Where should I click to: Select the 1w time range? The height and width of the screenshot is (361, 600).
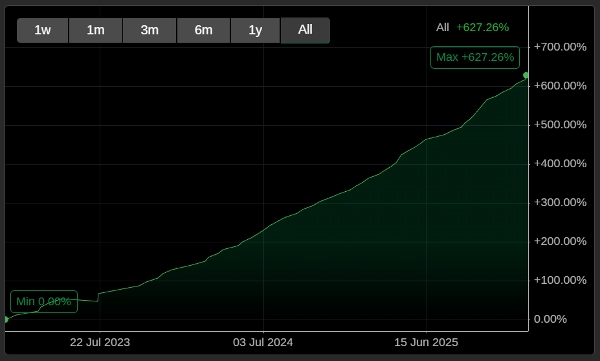click(x=42, y=30)
